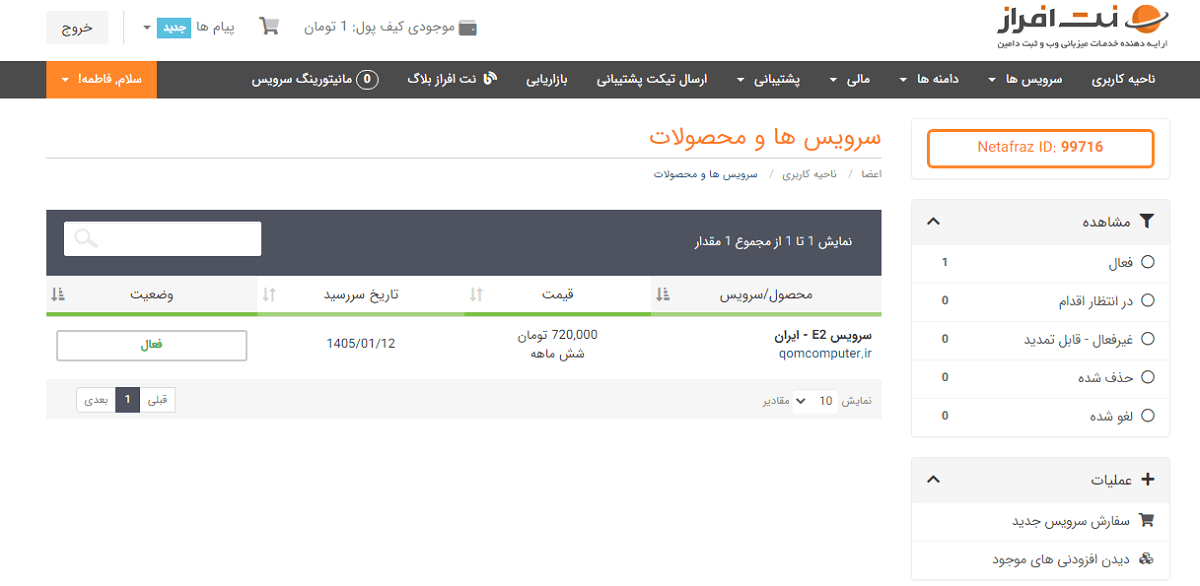Click the قبلی pagination button
The height and width of the screenshot is (586, 1200).
[158, 401]
